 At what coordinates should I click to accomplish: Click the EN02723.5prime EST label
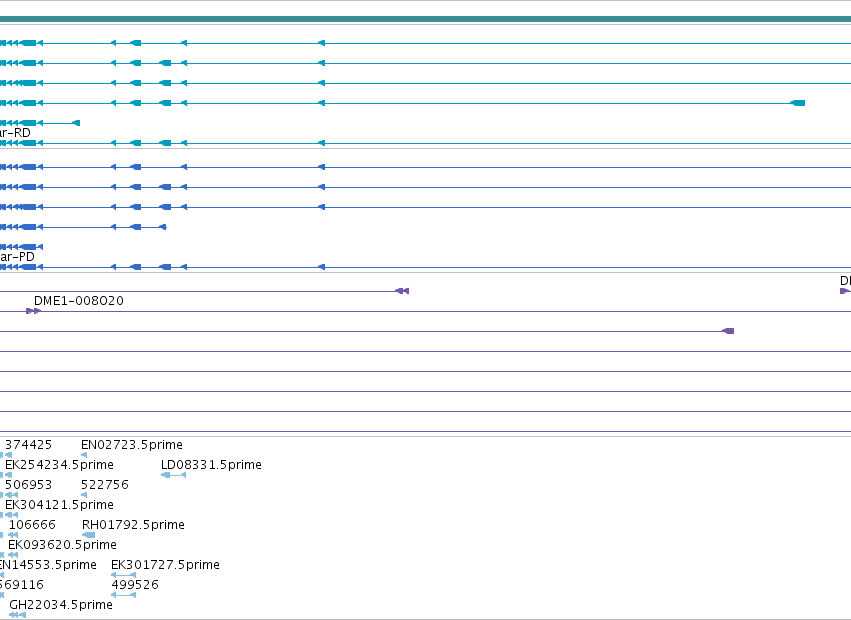point(132,445)
